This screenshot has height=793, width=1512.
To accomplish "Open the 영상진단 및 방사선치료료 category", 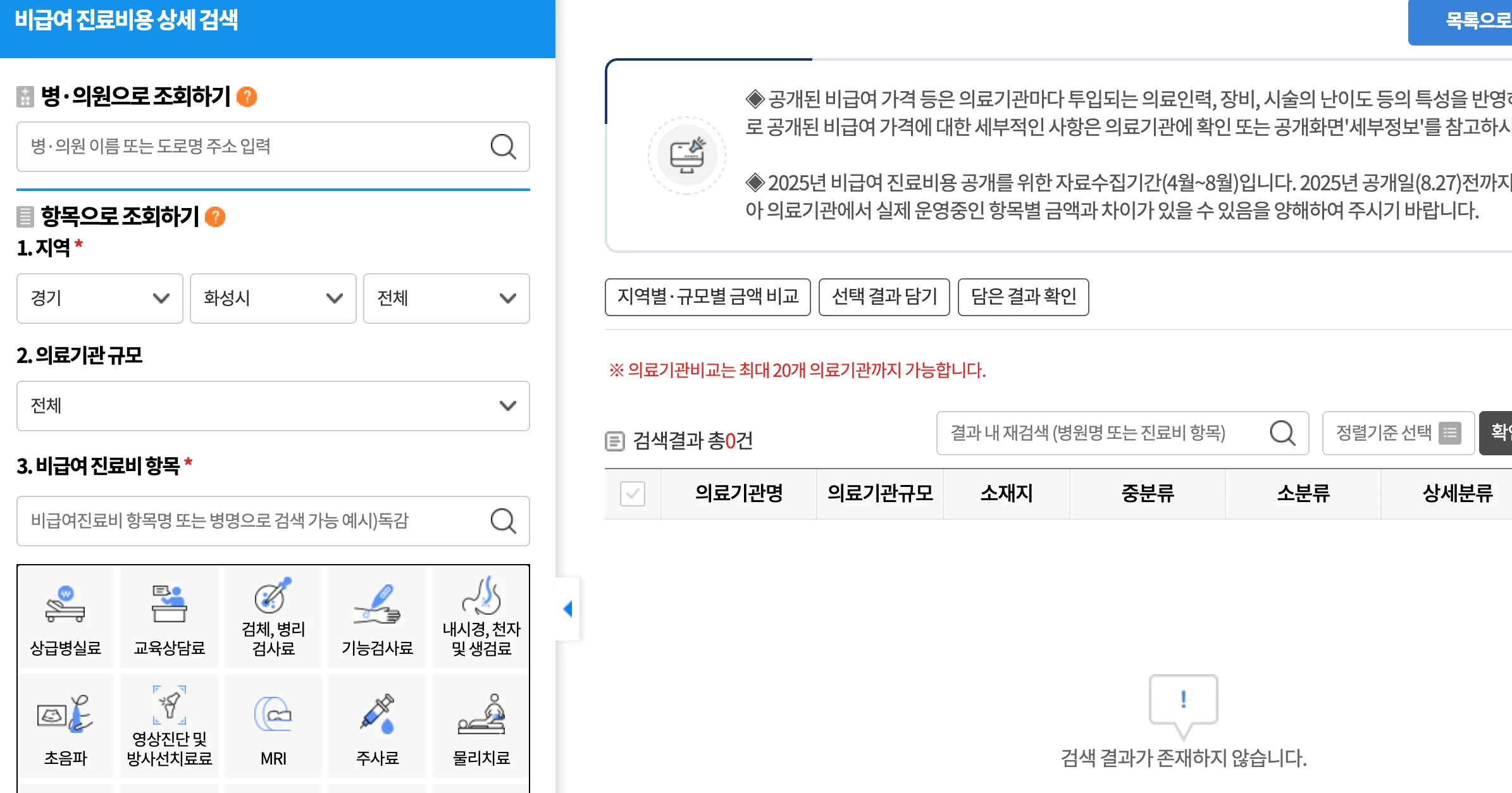I will click(x=169, y=726).
